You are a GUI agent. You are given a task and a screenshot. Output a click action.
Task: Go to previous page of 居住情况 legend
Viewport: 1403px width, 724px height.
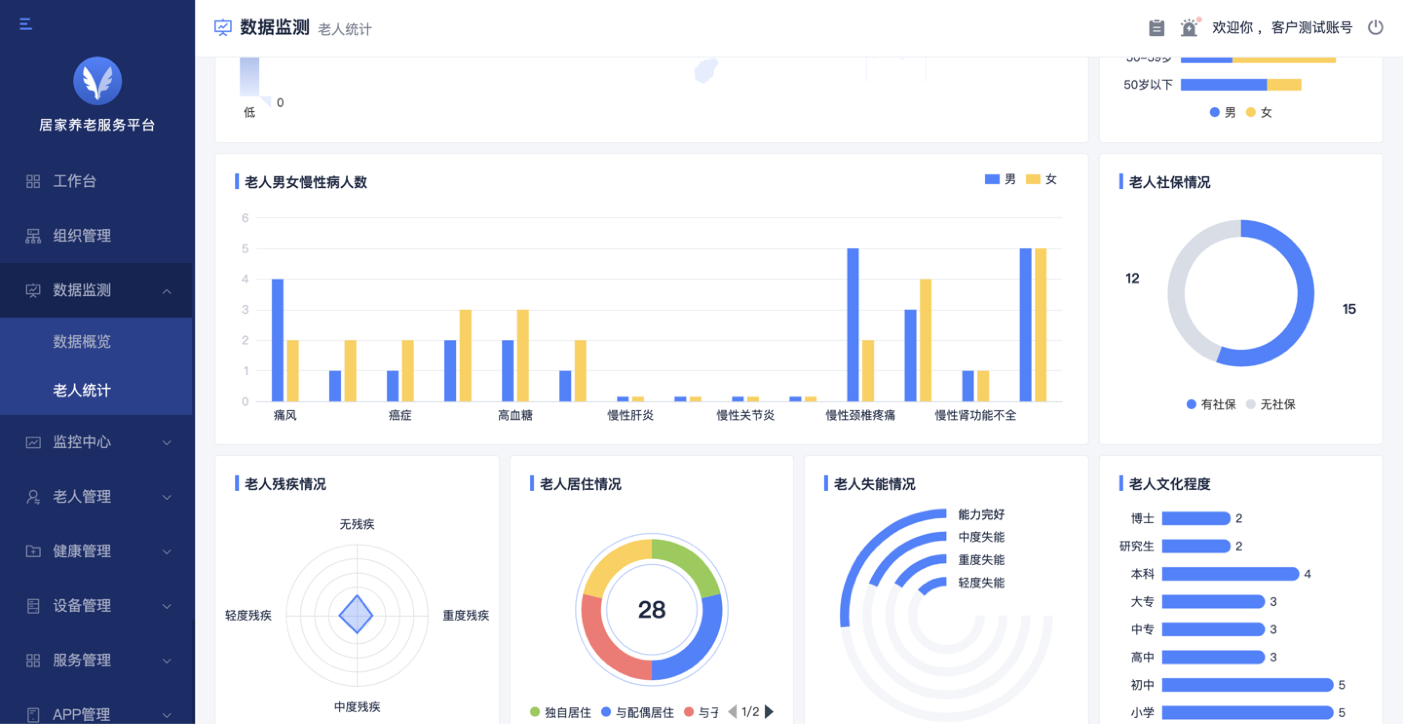(732, 712)
